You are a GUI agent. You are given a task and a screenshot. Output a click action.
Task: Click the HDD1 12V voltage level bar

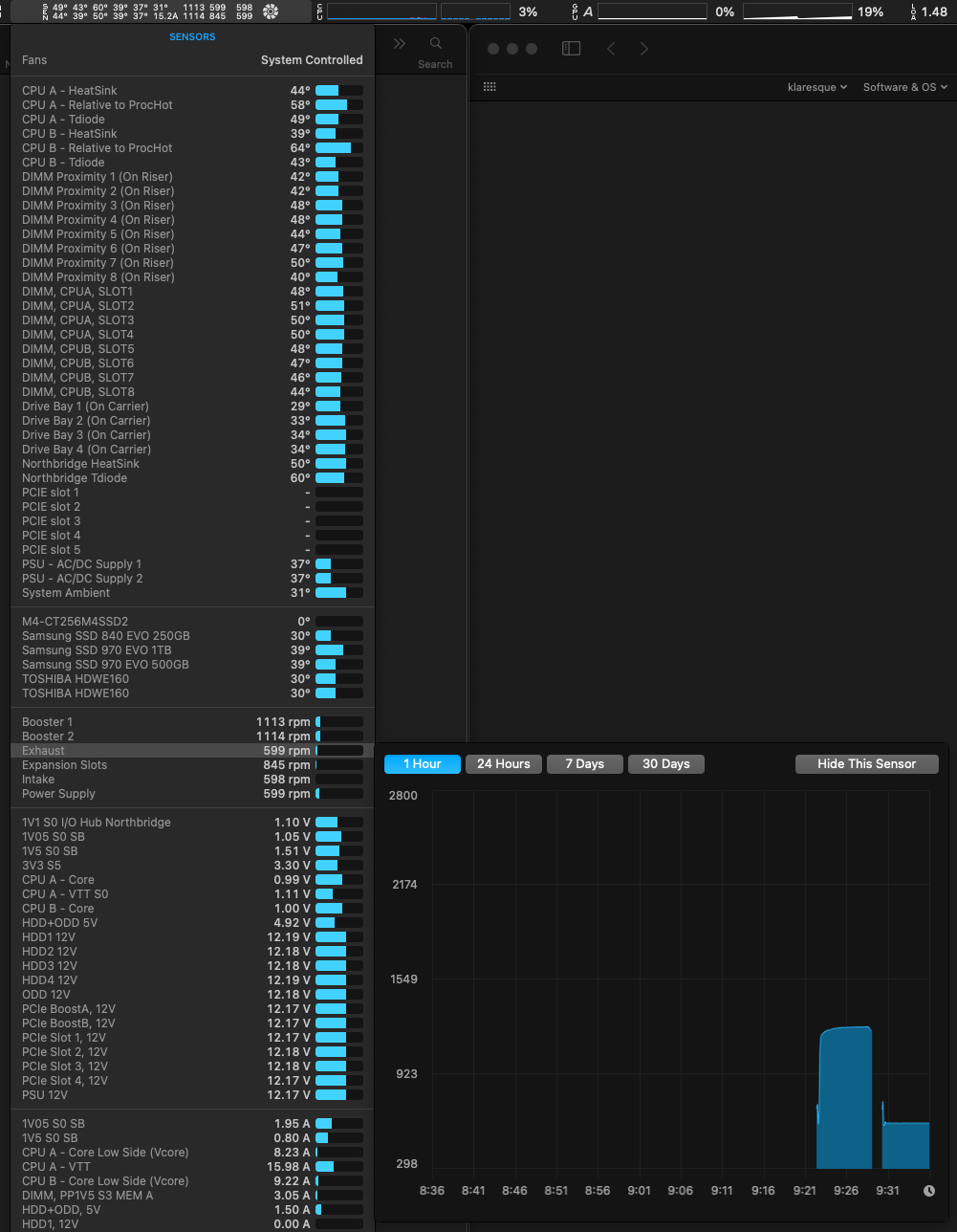tap(339, 937)
